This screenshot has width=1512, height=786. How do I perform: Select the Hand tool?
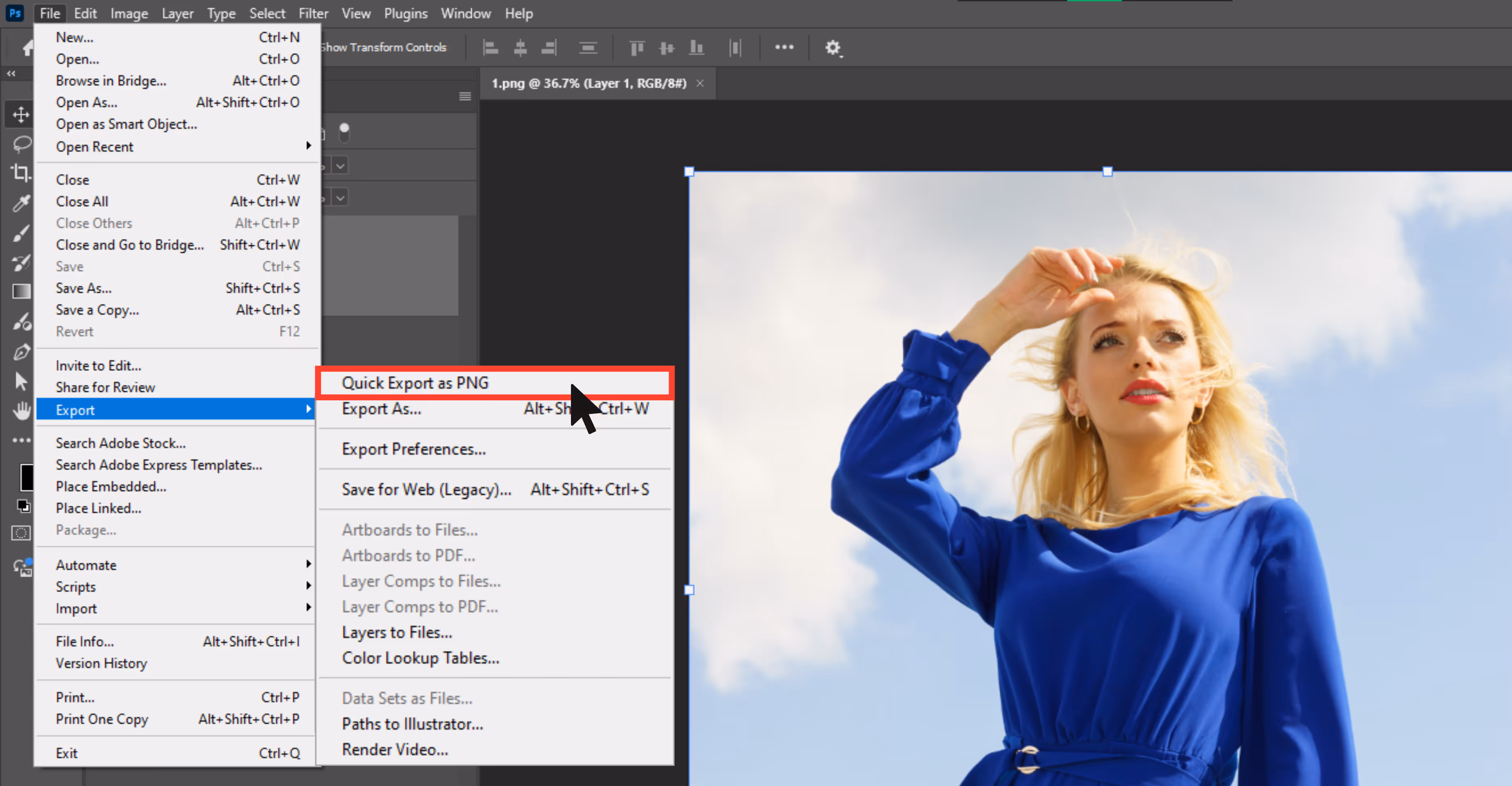tap(21, 411)
